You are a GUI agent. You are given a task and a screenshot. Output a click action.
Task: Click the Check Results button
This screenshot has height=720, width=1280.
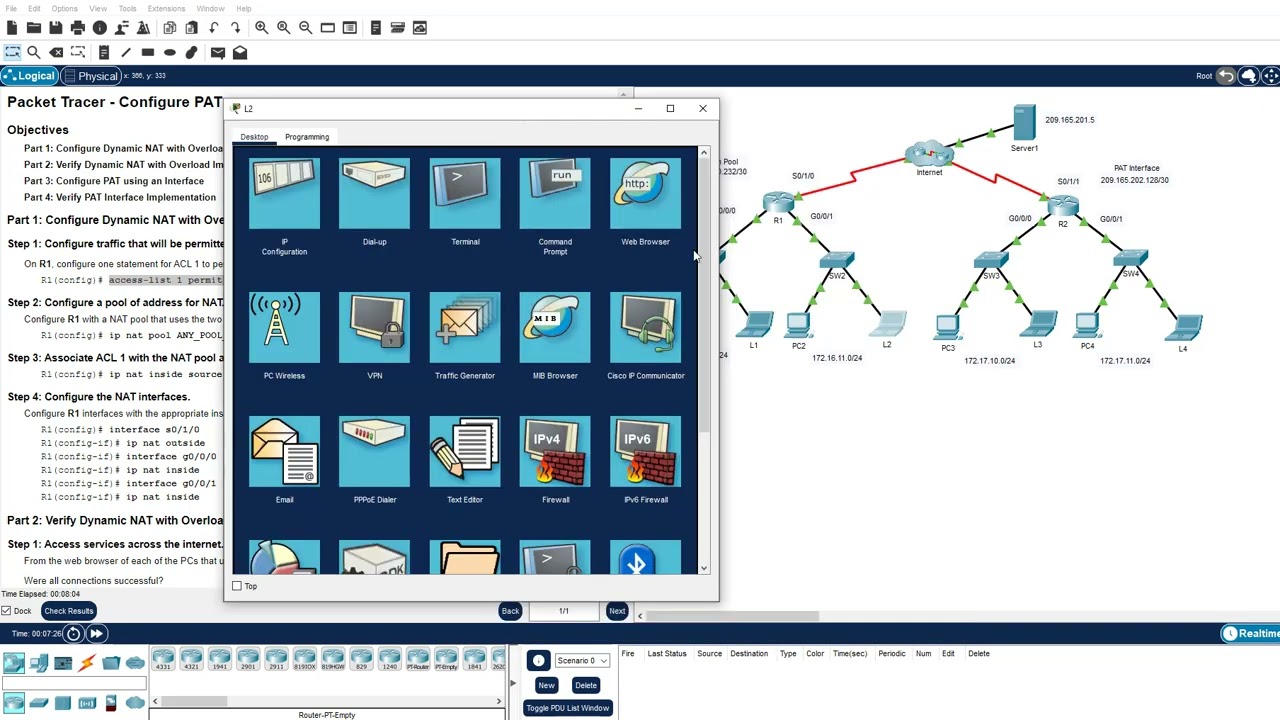(68, 611)
